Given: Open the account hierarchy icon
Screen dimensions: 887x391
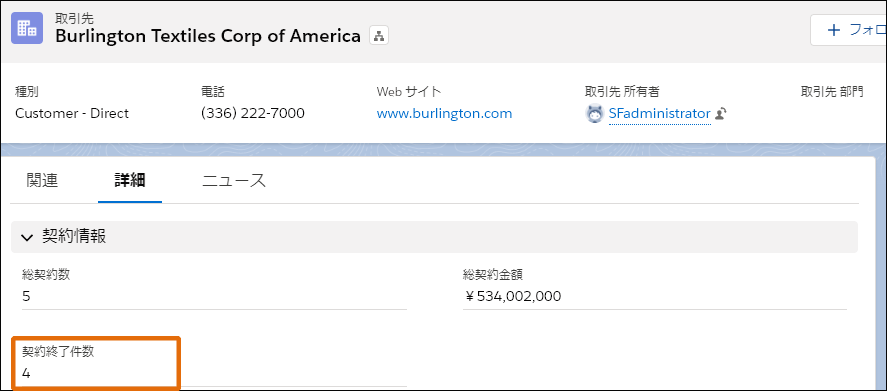Looking at the screenshot, I should point(379,36).
